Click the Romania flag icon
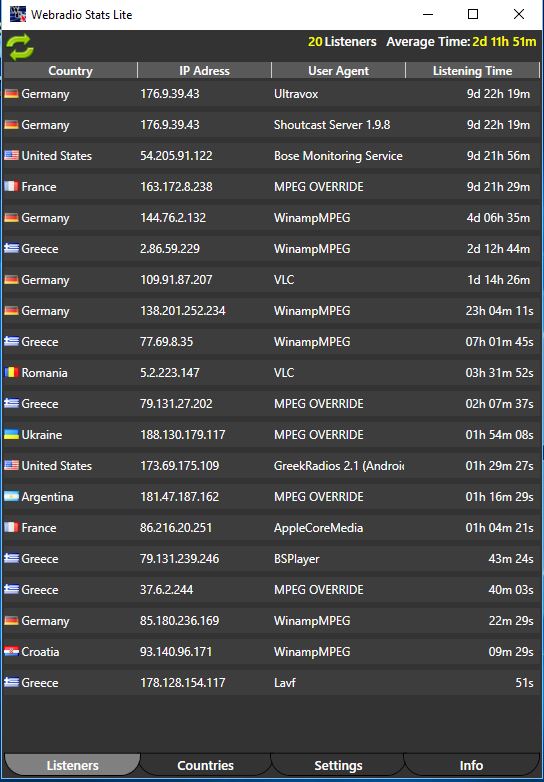Image resolution: width=544 pixels, height=782 pixels. point(11,372)
